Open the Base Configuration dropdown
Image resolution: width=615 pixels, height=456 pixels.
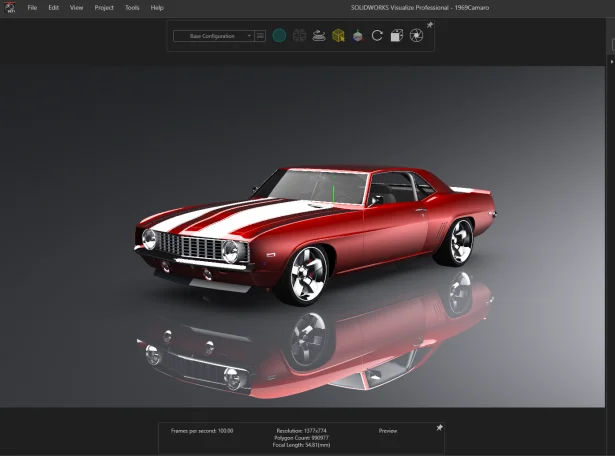(212, 36)
